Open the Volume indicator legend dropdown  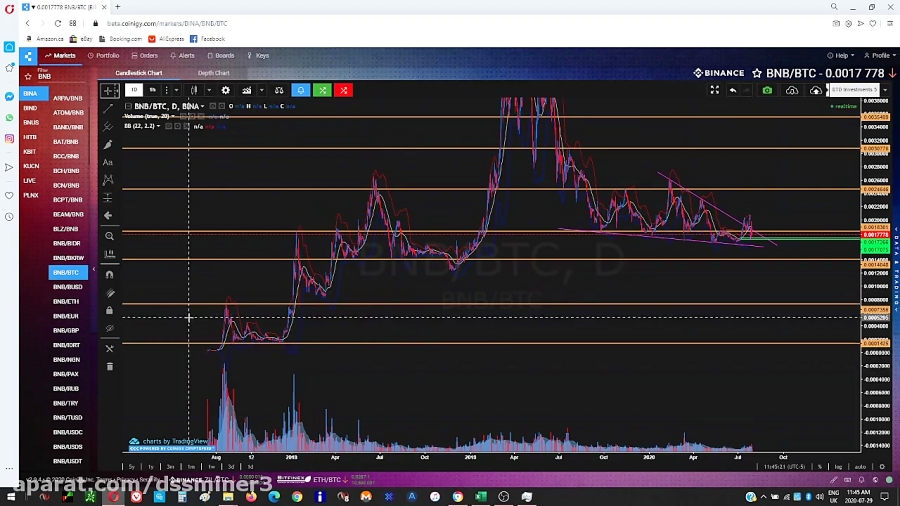click(173, 116)
